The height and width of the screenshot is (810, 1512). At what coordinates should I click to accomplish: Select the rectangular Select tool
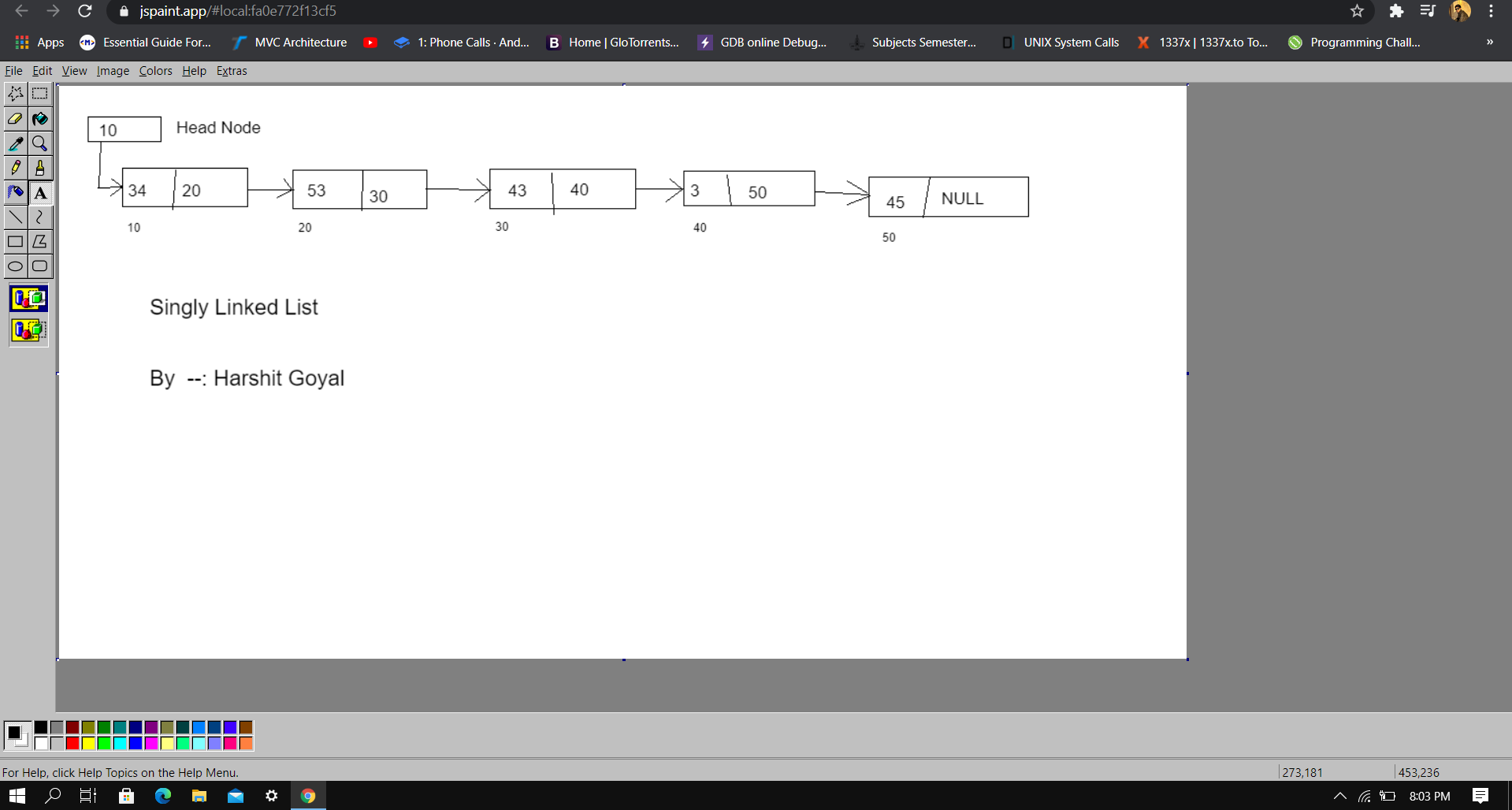tap(40, 94)
